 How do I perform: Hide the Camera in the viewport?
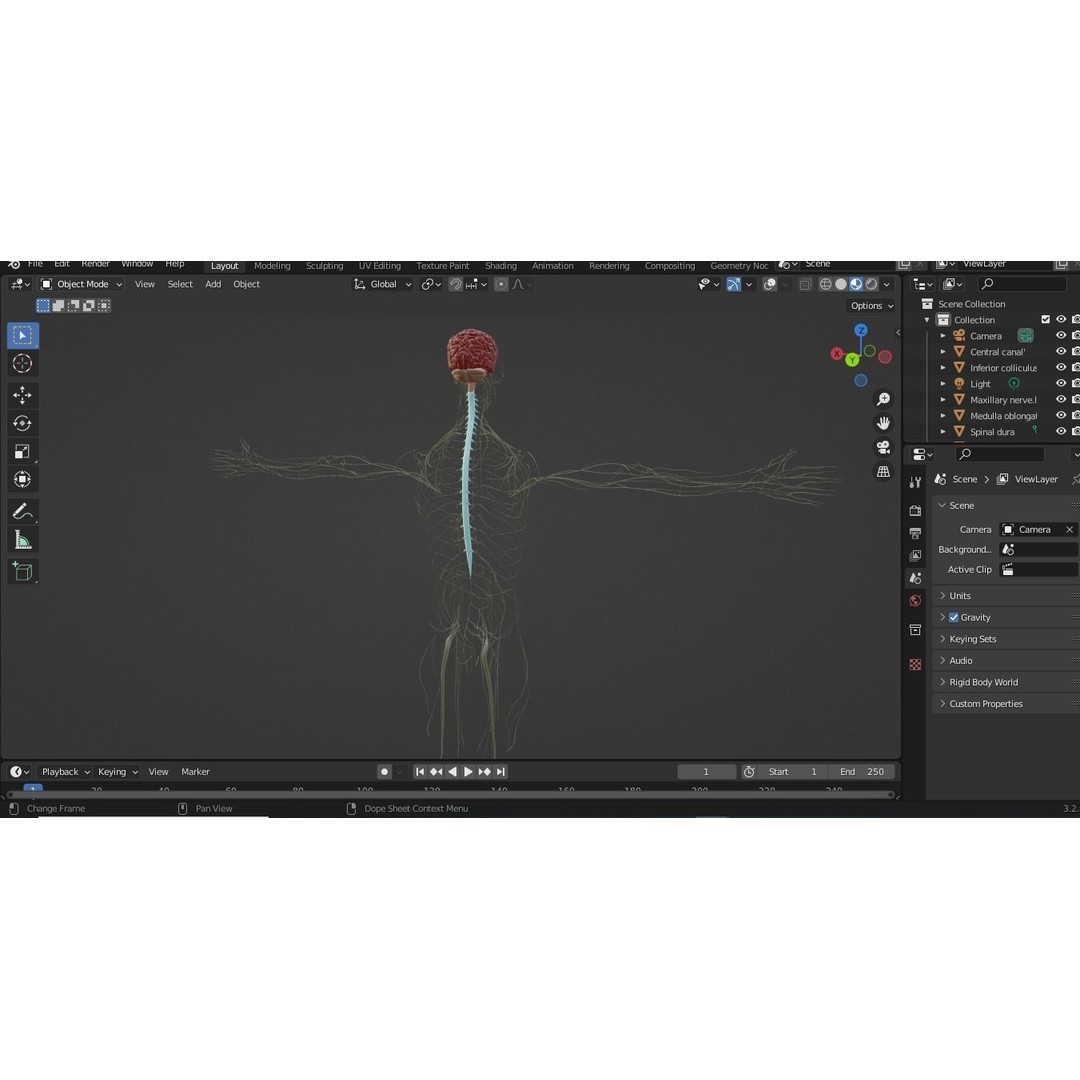1060,335
